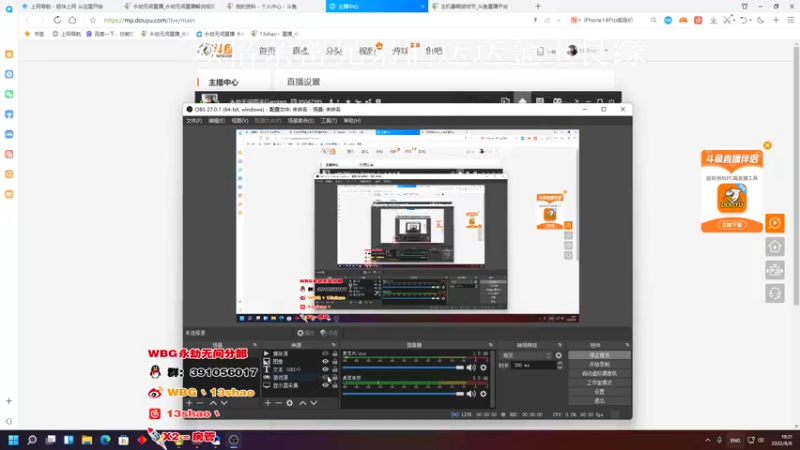Open OBS Studio taskbar icon
The width and height of the screenshot is (800, 450).
(x=234, y=440)
